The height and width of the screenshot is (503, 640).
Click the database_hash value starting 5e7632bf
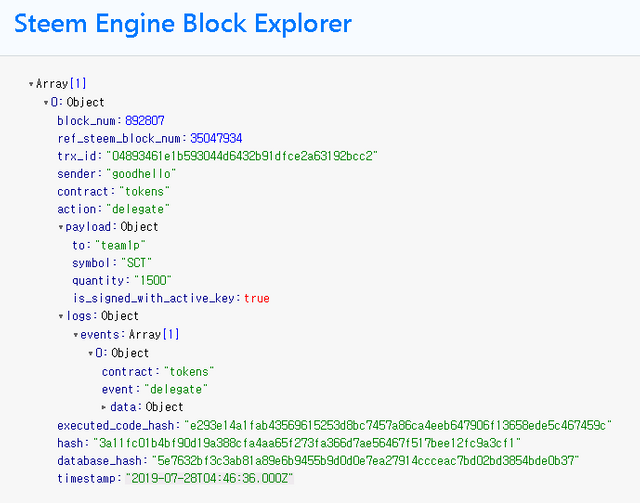click(366, 461)
